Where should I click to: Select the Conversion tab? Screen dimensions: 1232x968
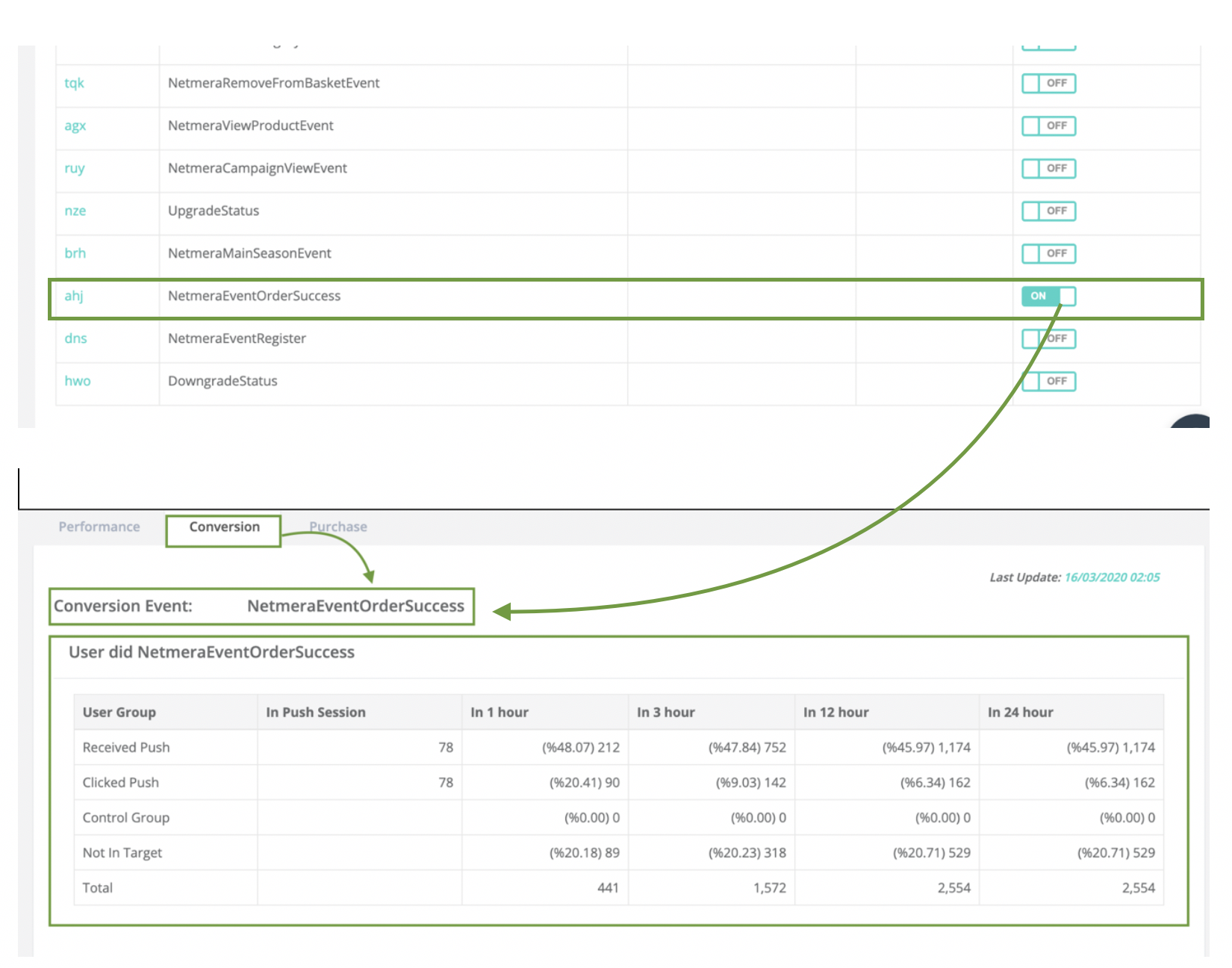click(x=224, y=527)
